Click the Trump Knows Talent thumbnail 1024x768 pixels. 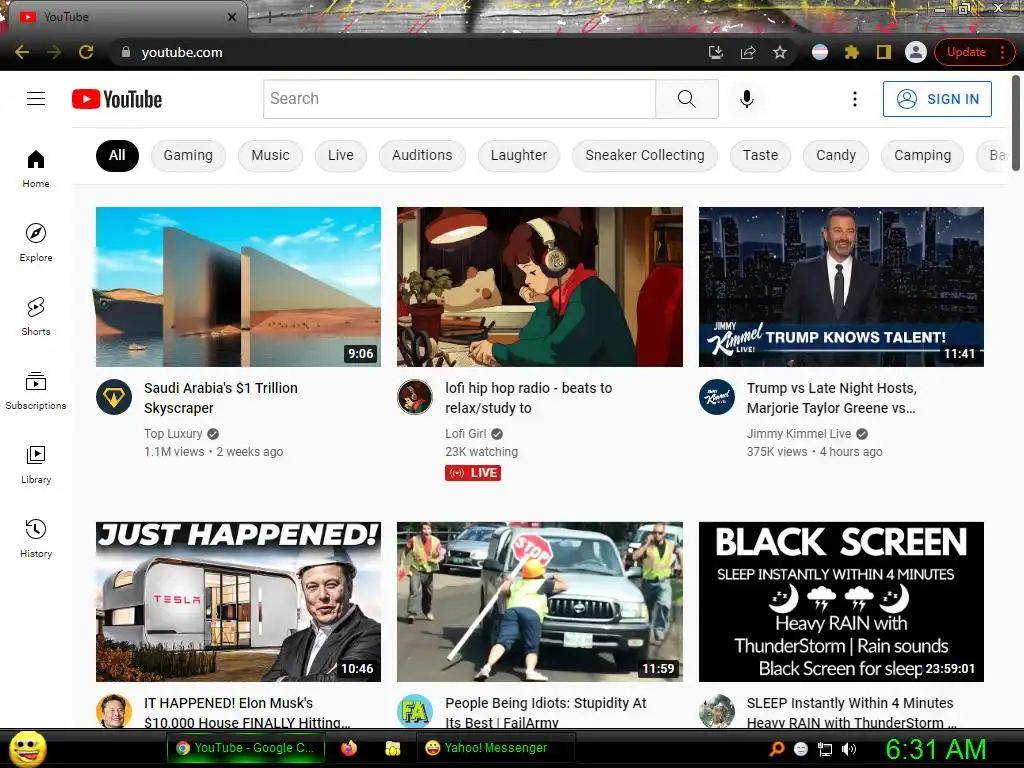point(841,287)
